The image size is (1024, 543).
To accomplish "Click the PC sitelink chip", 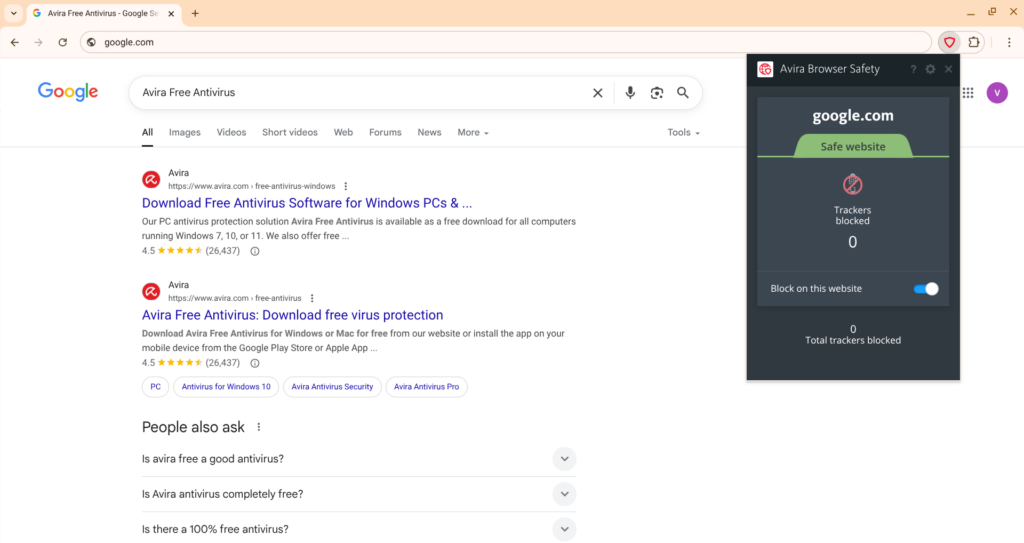I will pyautogui.click(x=155, y=387).
